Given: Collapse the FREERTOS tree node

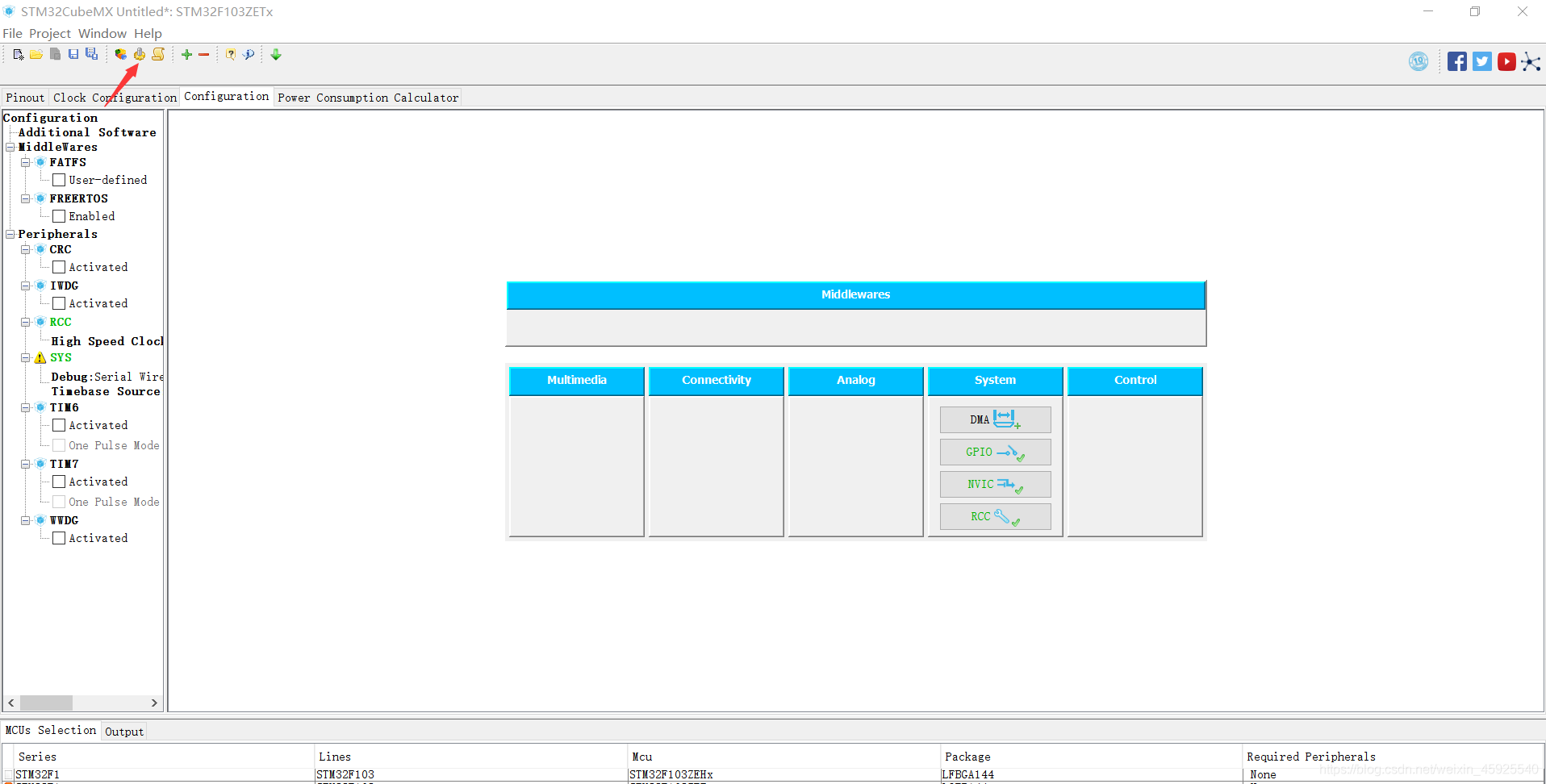Looking at the screenshot, I should click(25, 198).
